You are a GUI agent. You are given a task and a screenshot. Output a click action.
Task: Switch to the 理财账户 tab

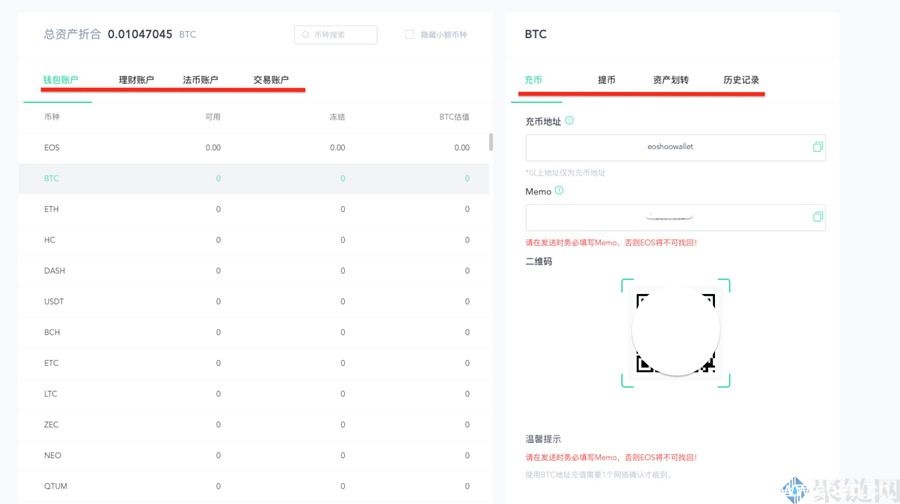[x=136, y=80]
